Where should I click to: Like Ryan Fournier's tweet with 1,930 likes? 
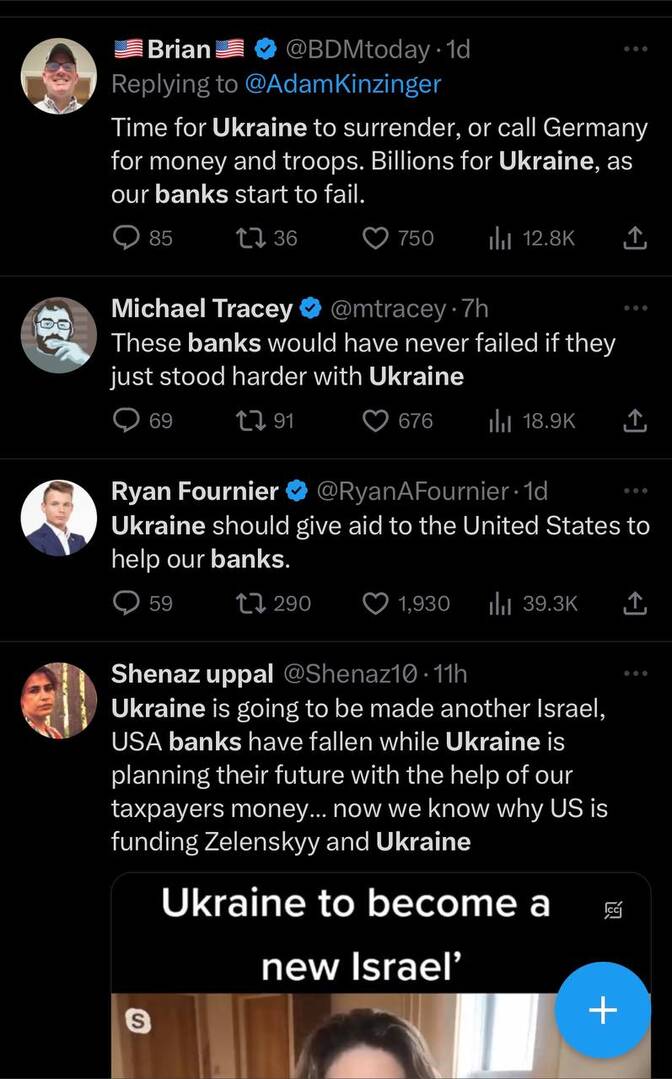pyautogui.click(x=375, y=603)
